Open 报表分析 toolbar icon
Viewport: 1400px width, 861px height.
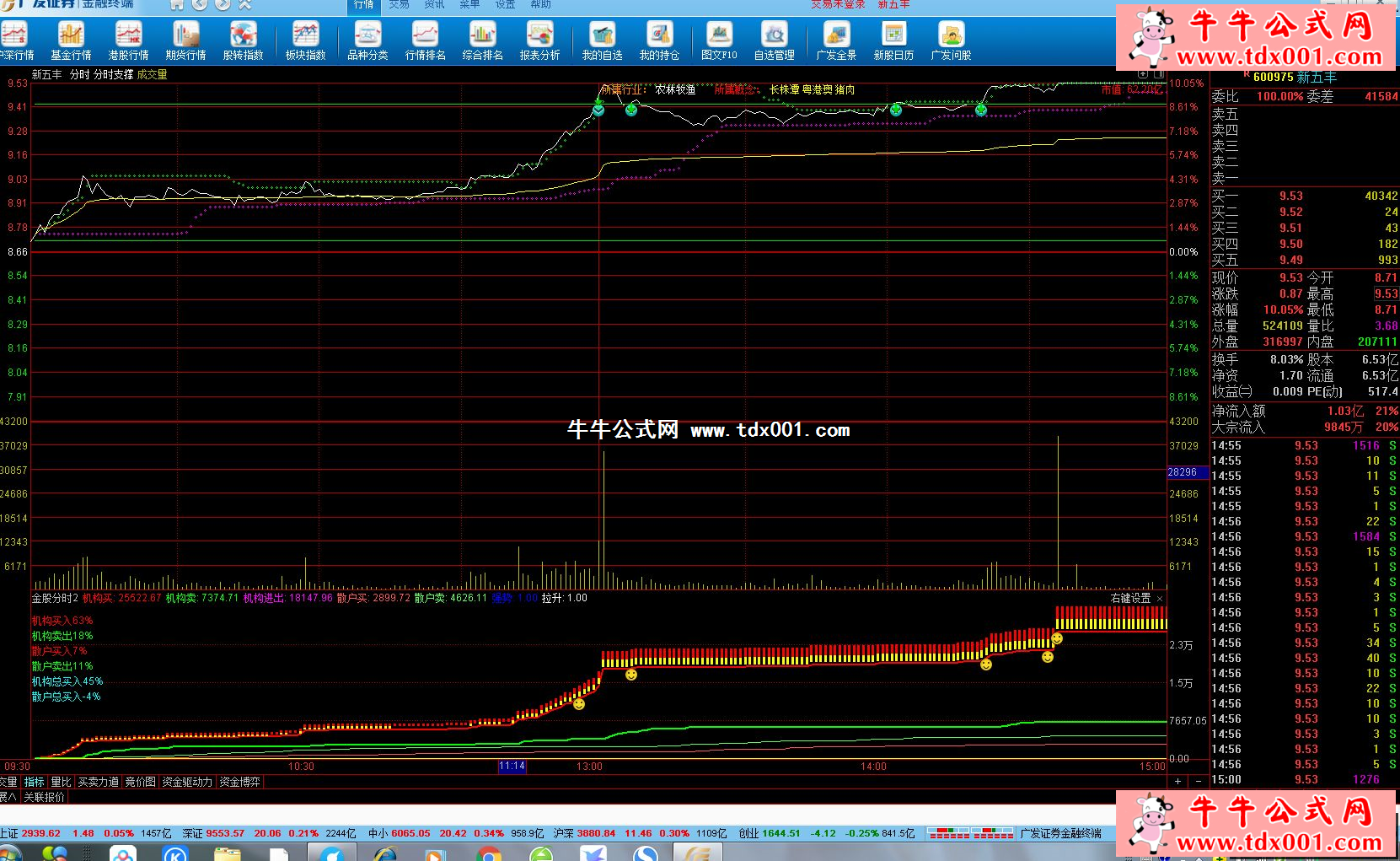(539, 41)
